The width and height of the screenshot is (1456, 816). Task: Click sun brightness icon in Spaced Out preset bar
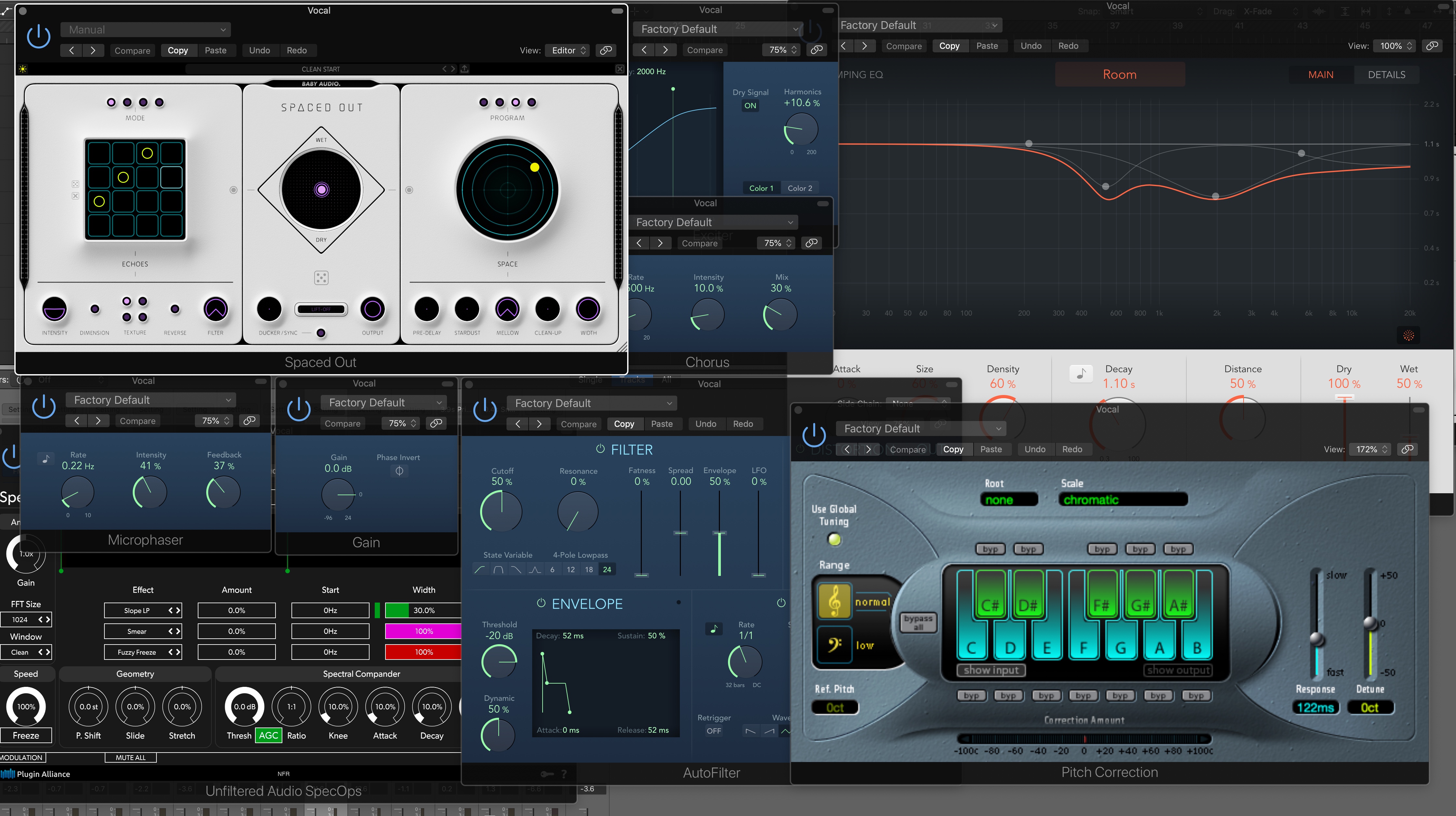pos(23,69)
